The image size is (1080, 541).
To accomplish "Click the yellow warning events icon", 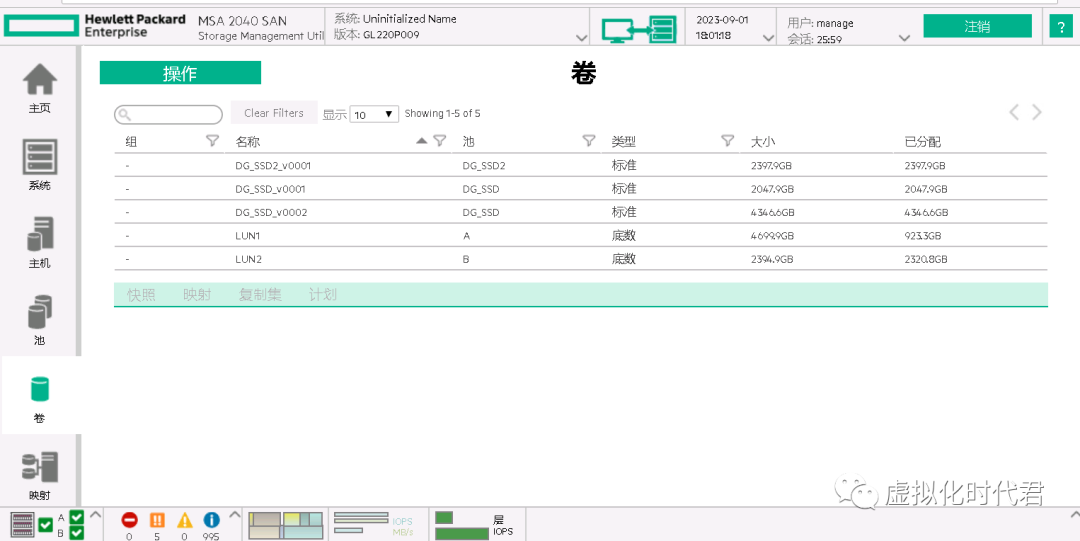I will [185, 520].
